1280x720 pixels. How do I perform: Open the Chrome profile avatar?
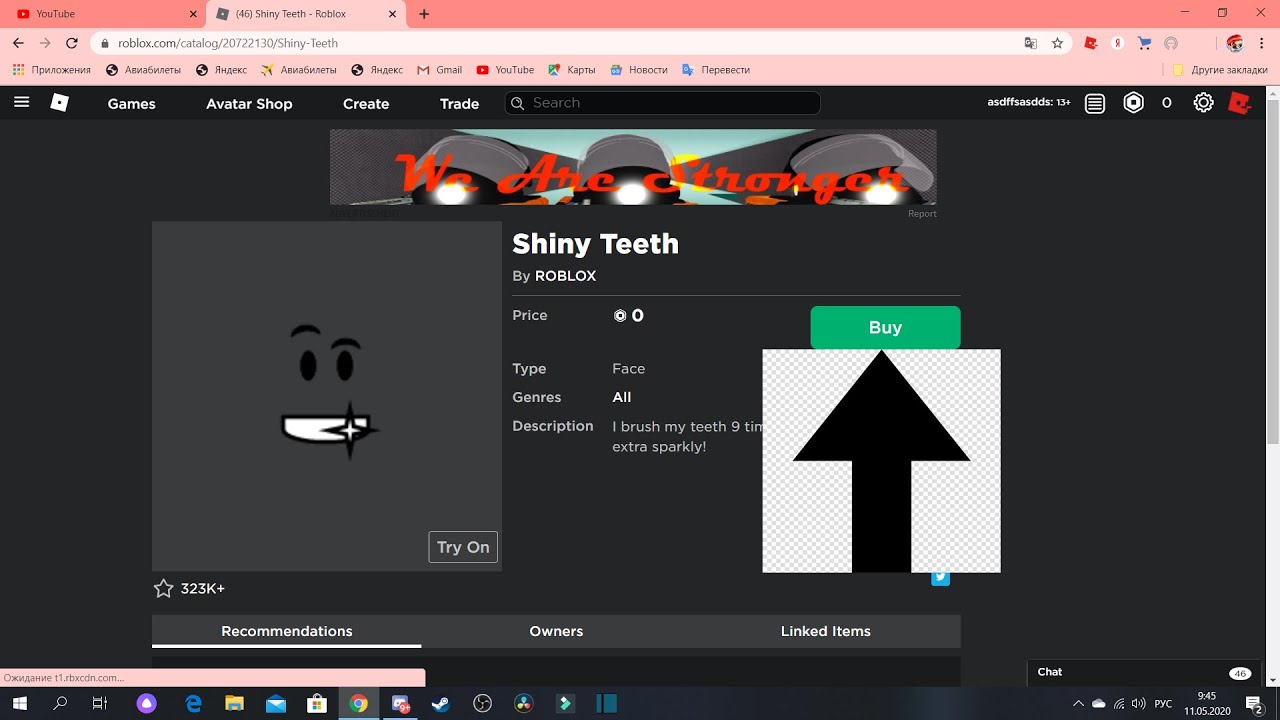[x=1235, y=43]
